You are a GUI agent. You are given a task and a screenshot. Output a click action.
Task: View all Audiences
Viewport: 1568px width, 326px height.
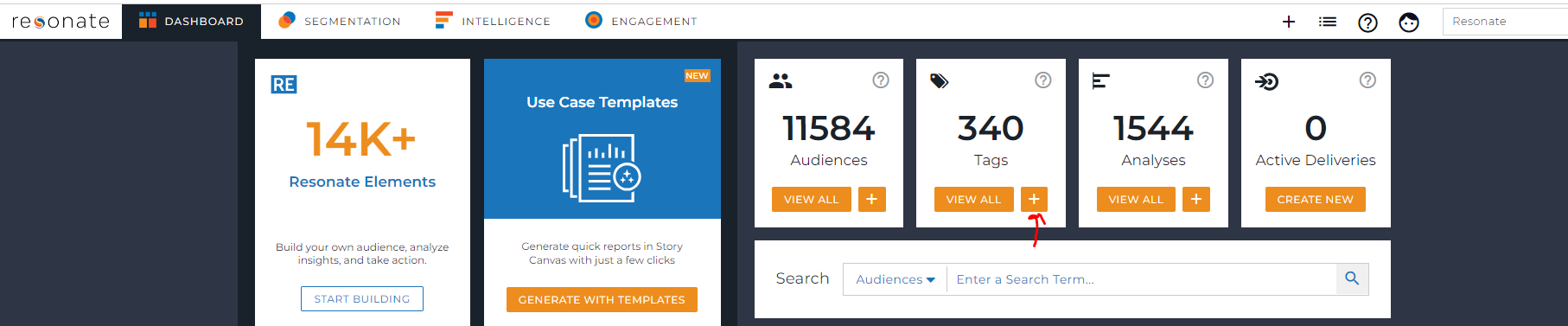812,199
